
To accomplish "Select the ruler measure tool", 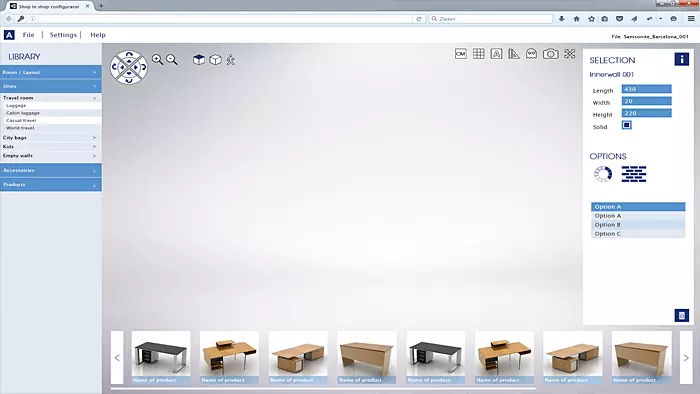I will coord(514,54).
